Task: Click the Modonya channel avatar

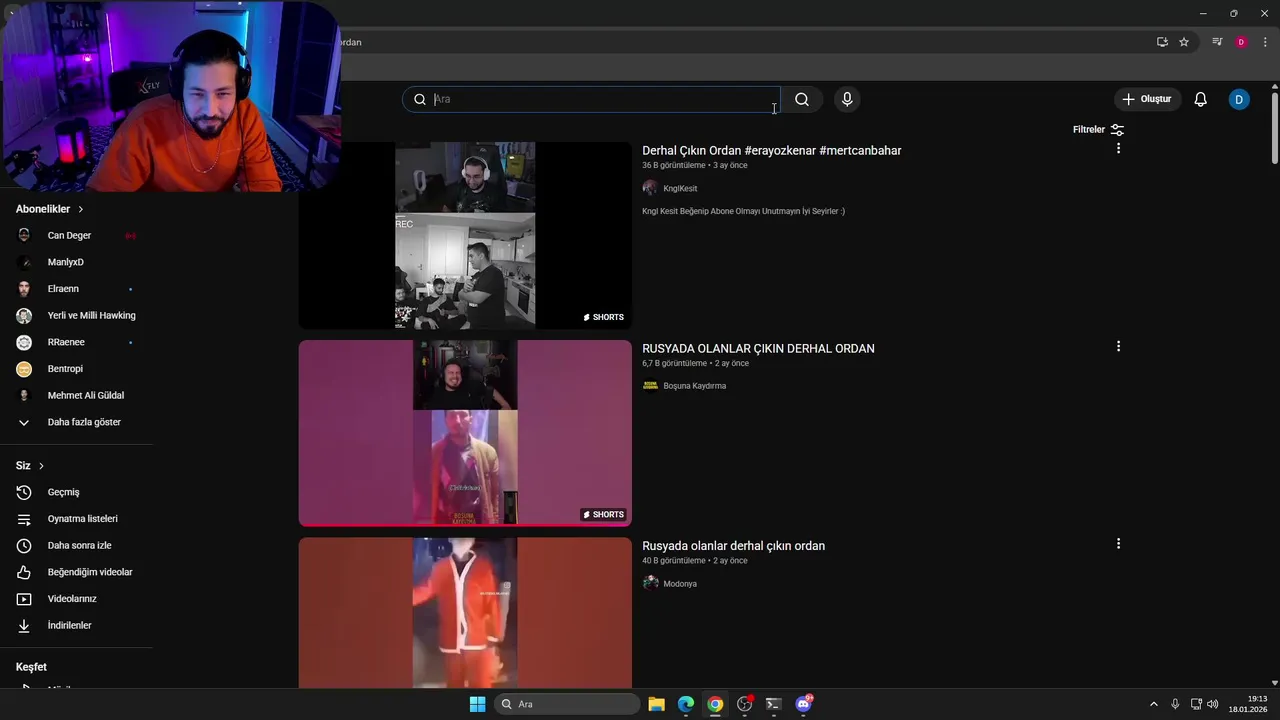Action: (650, 583)
